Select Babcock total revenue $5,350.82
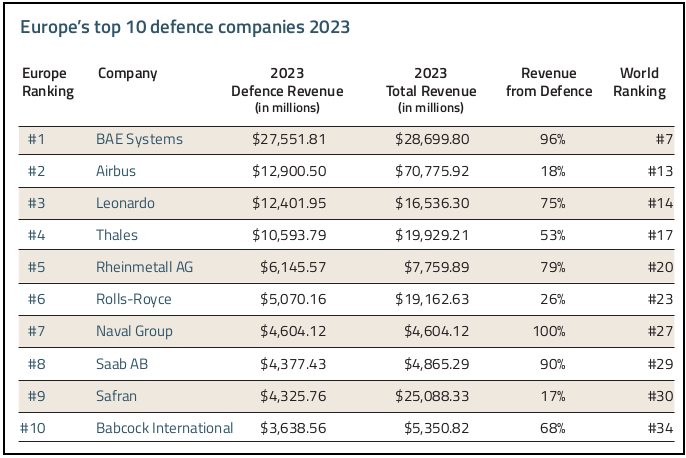The height and width of the screenshot is (458, 686). [437, 428]
